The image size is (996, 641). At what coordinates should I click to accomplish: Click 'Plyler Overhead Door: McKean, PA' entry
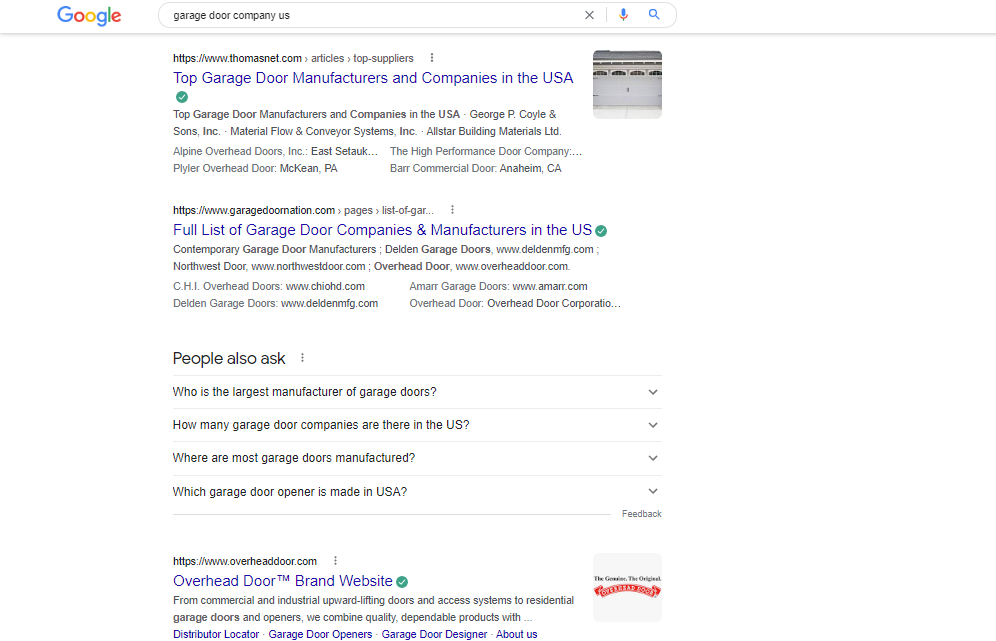coord(255,168)
